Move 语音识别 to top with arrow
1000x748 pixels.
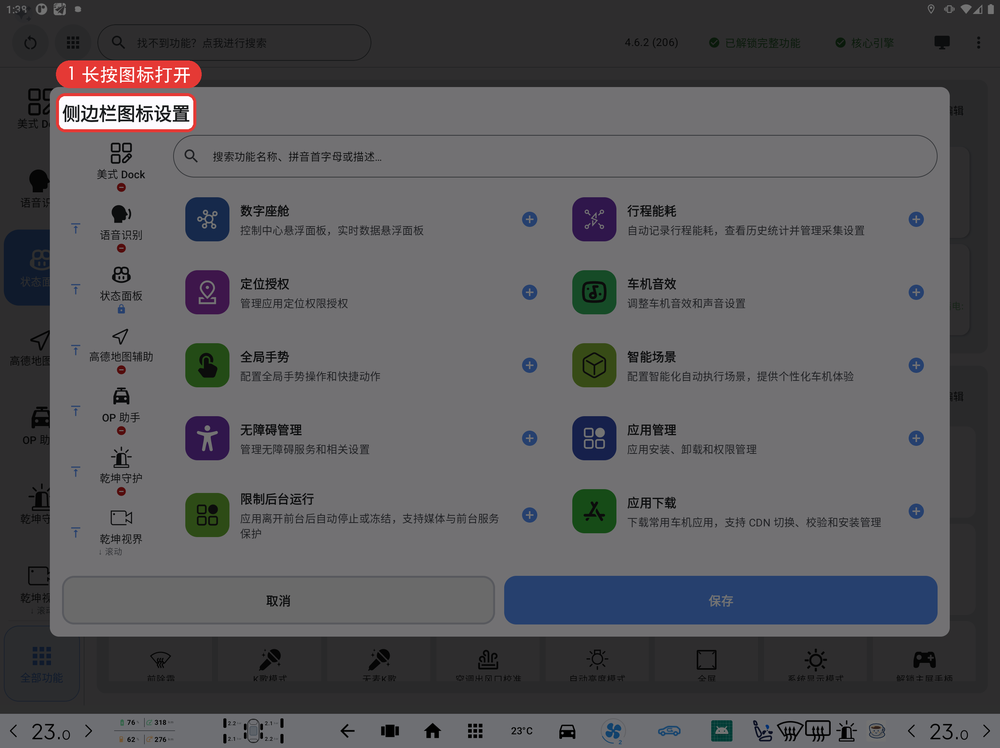click(75, 228)
